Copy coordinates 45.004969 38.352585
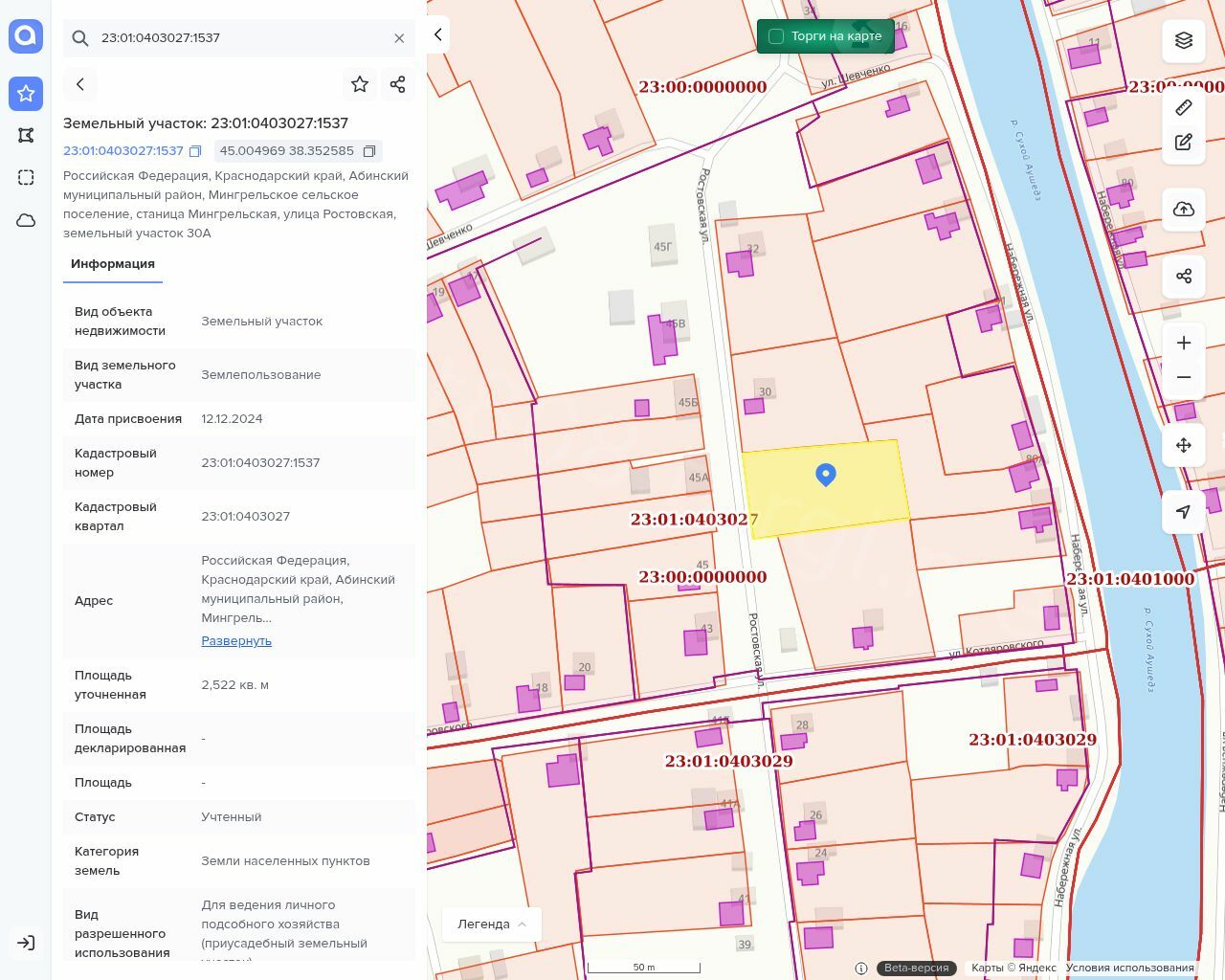The width and height of the screenshot is (1225, 980). [x=369, y=151]
